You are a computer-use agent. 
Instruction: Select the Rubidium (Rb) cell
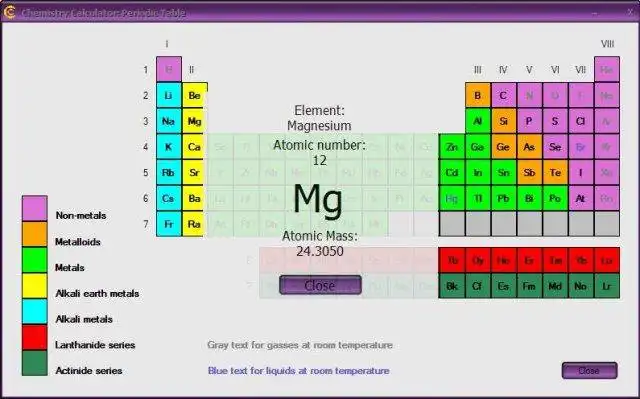[x=169, y=173]
